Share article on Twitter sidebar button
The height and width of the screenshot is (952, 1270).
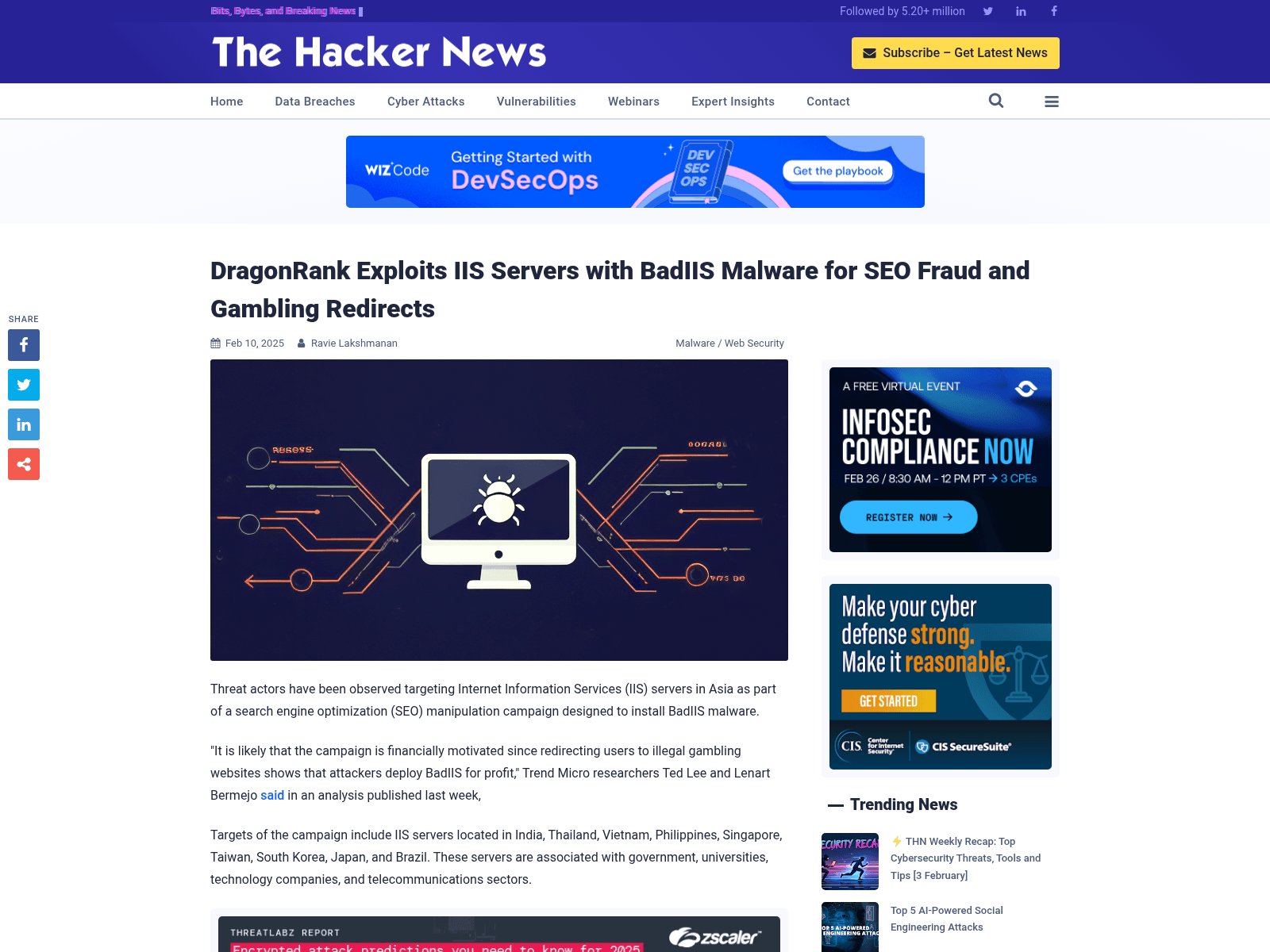pos(24,385)
